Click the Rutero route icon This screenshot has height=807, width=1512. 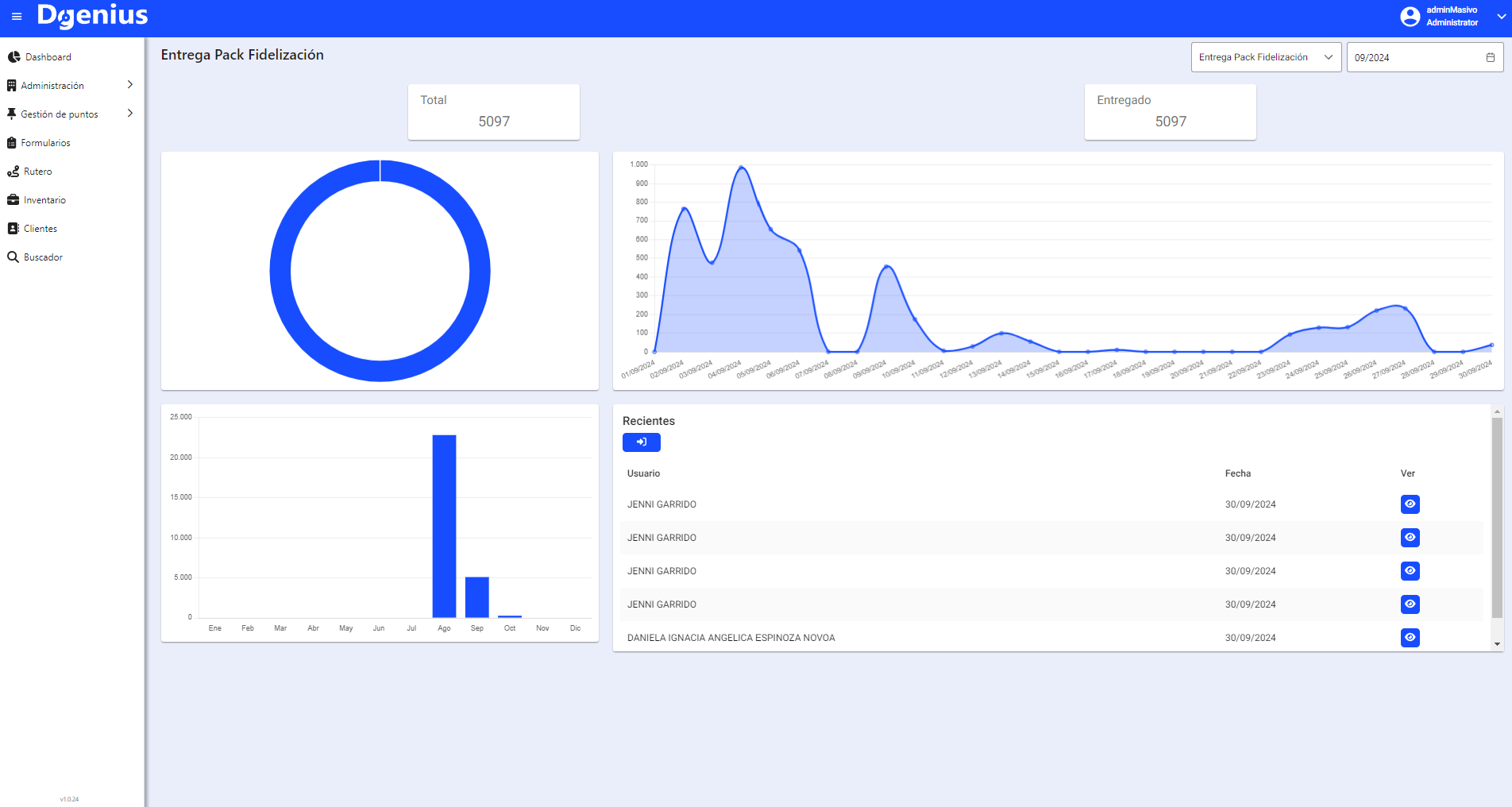[x=13, y=172]
